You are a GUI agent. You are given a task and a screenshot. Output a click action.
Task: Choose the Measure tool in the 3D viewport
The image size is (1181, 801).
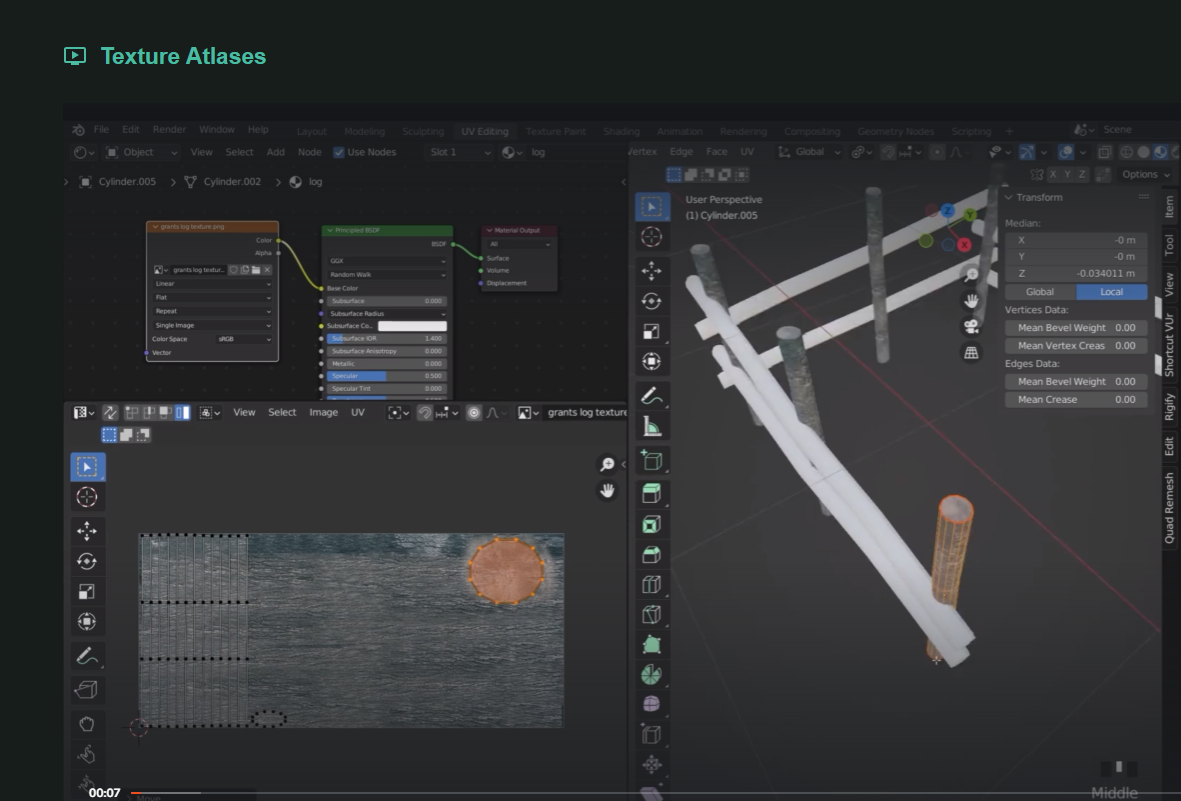click(x=651, y=427)
